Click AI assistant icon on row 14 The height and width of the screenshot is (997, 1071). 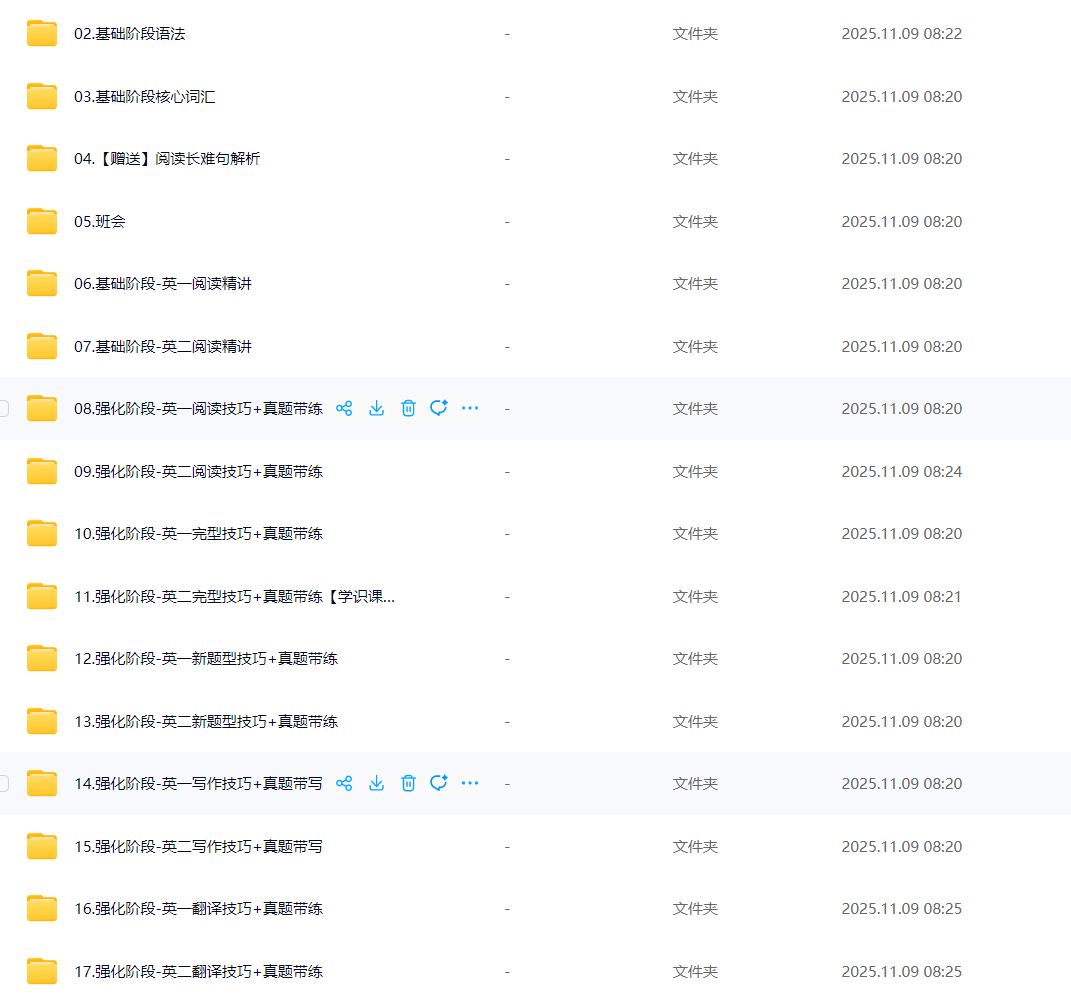click(438, 783)
